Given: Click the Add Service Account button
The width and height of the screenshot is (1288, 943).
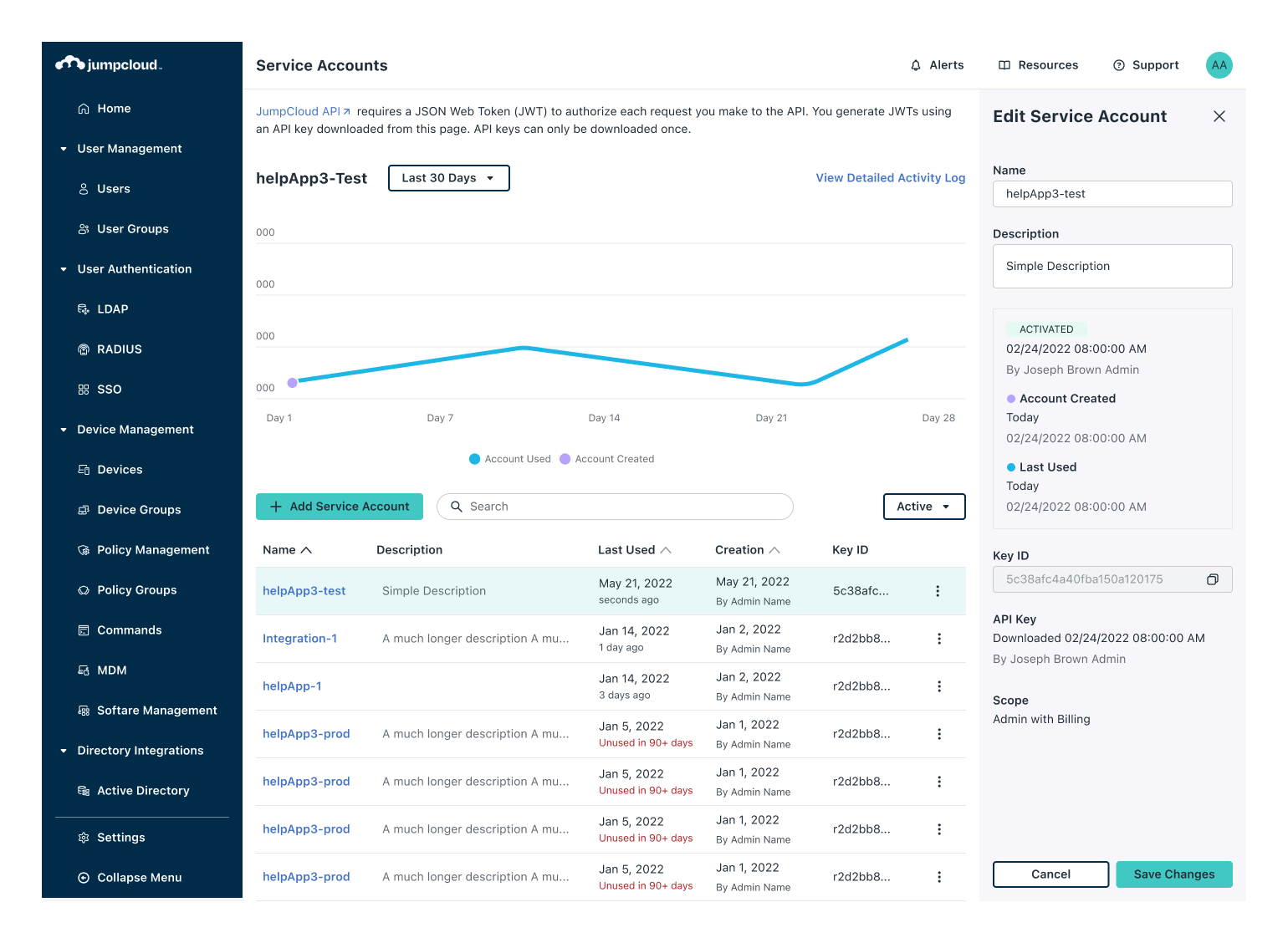Looking at the screenshot, I should (x=339, y=507).
